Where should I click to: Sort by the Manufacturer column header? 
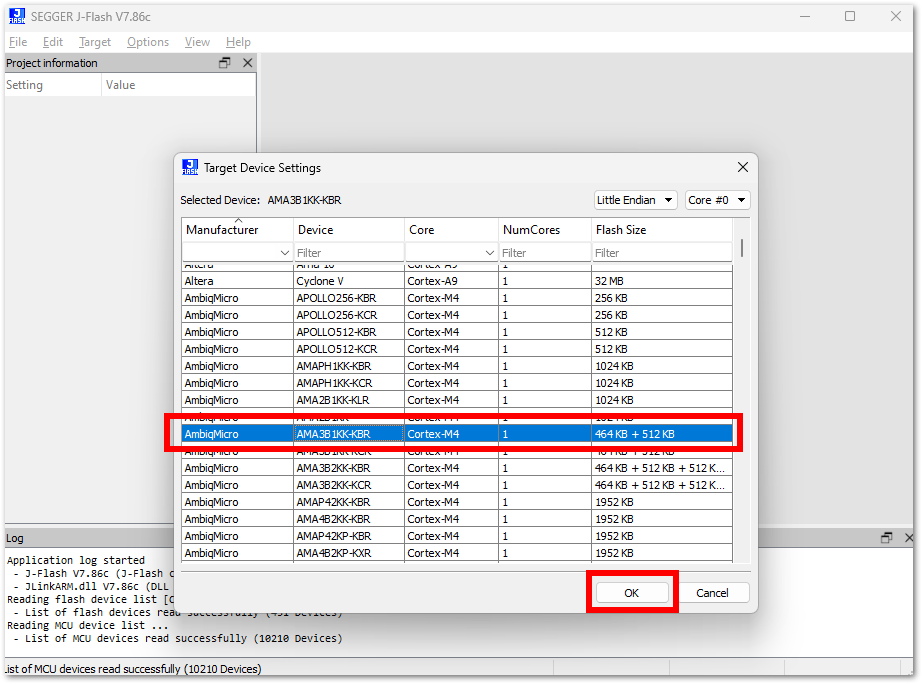tap(237, 230)
